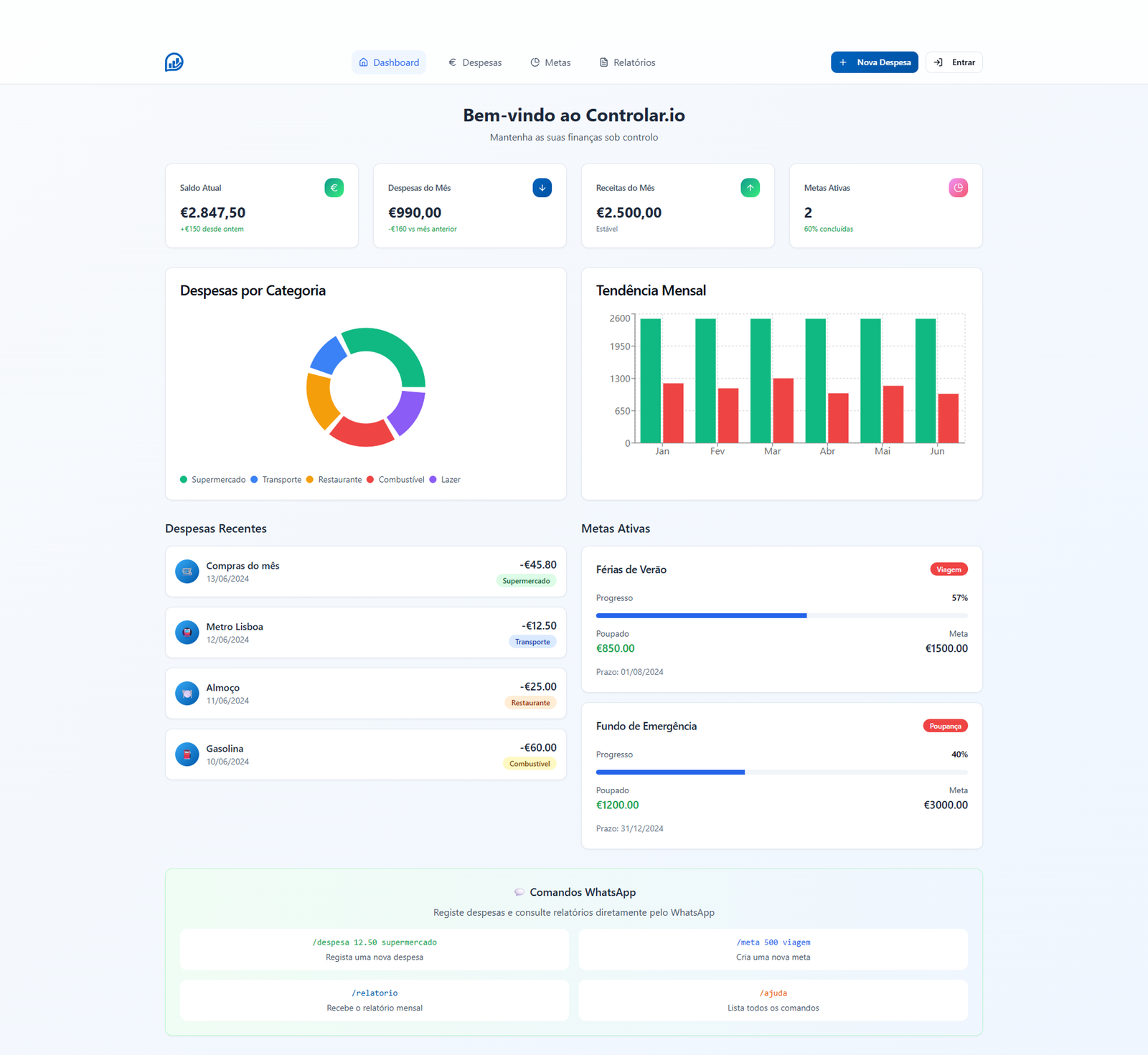Switch to the Metas tab
This screenshot has width=1148, height=1055.
click(550, 62)
